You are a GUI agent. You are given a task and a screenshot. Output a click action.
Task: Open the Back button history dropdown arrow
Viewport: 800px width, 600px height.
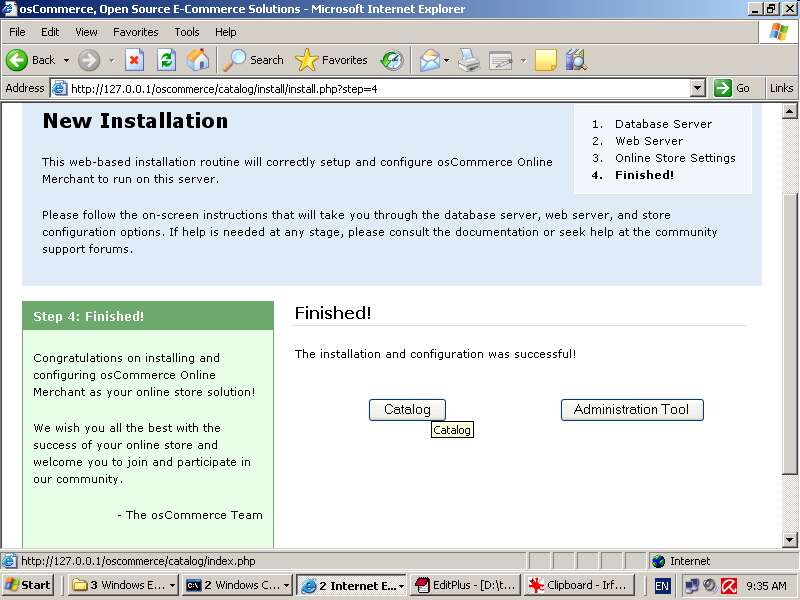(66, 60)
